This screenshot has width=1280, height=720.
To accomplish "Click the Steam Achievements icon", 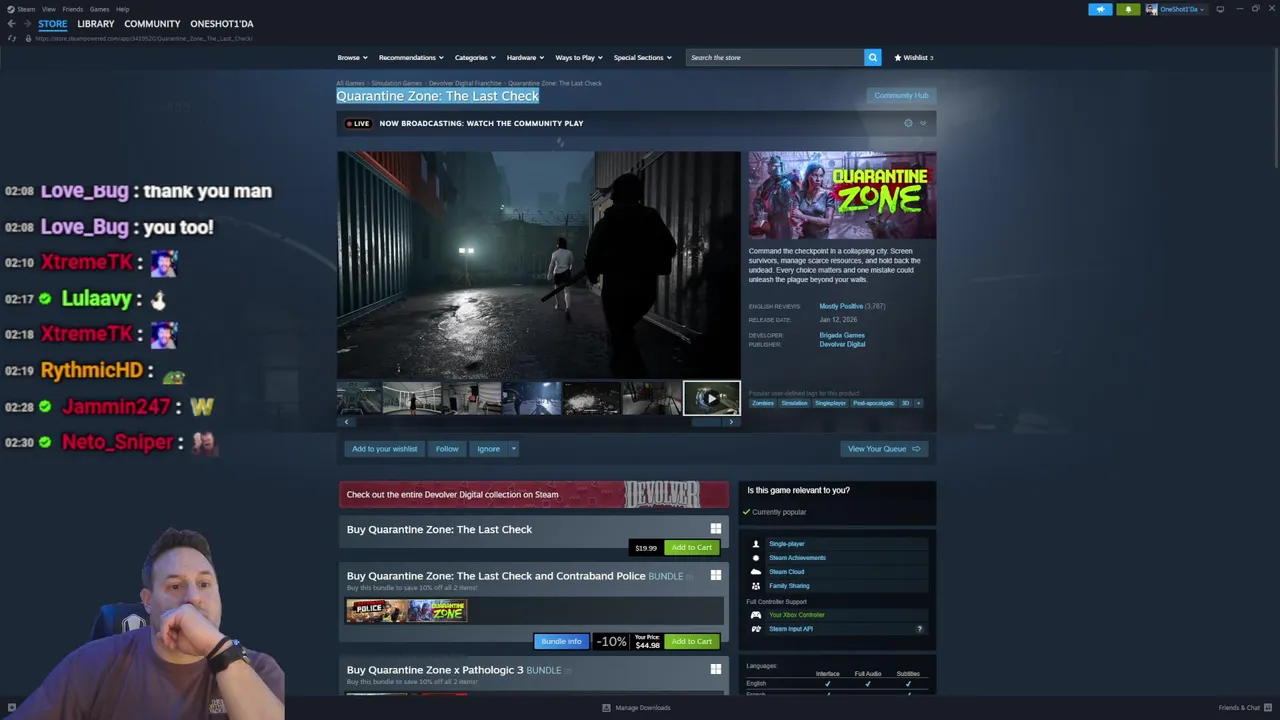I will [x=756, y=558].
